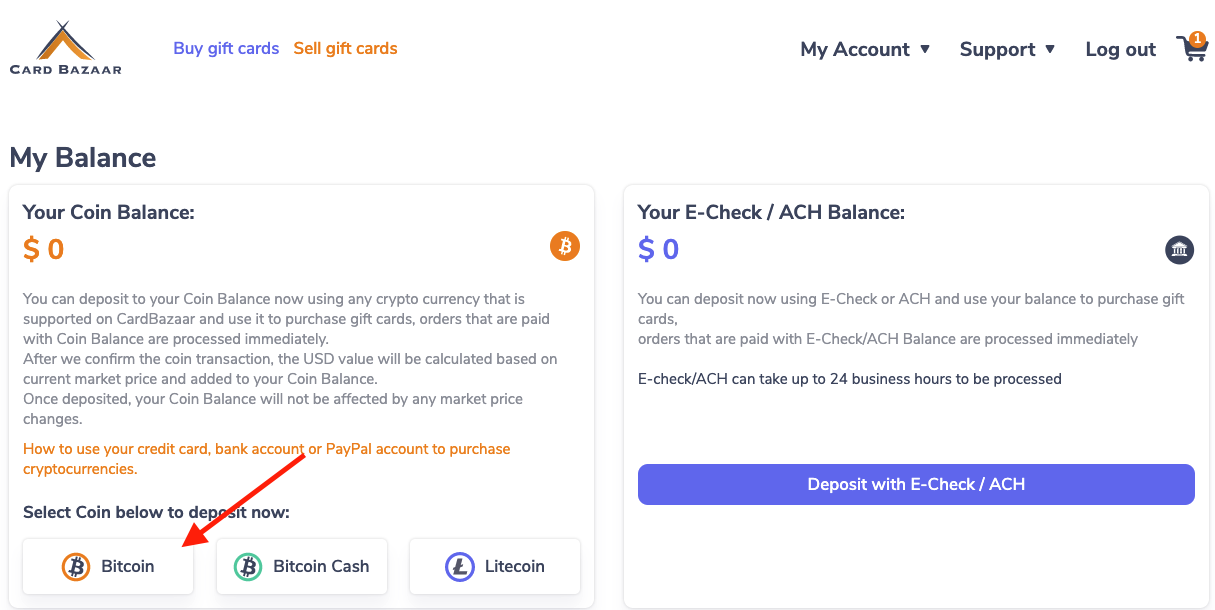
Task: Open the Sell gift cards page
Action: [345, 48]
